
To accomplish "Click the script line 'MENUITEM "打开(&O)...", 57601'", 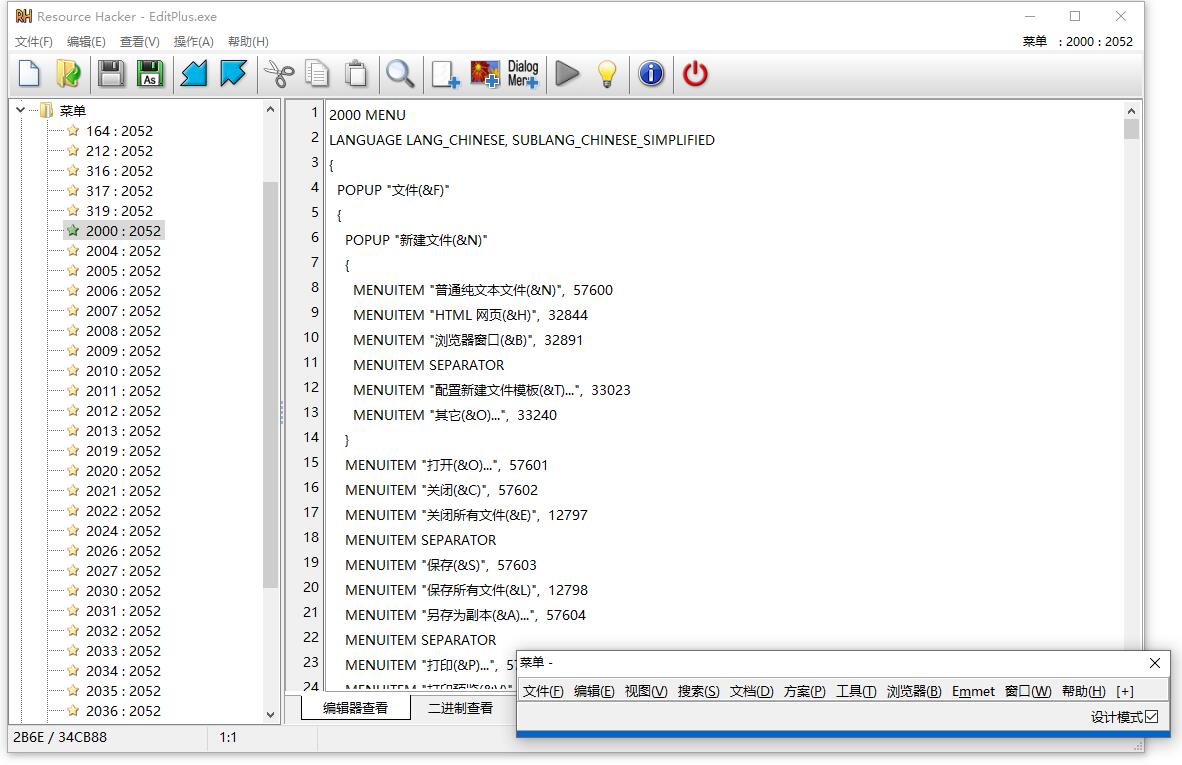I will (x=446, y=465).
